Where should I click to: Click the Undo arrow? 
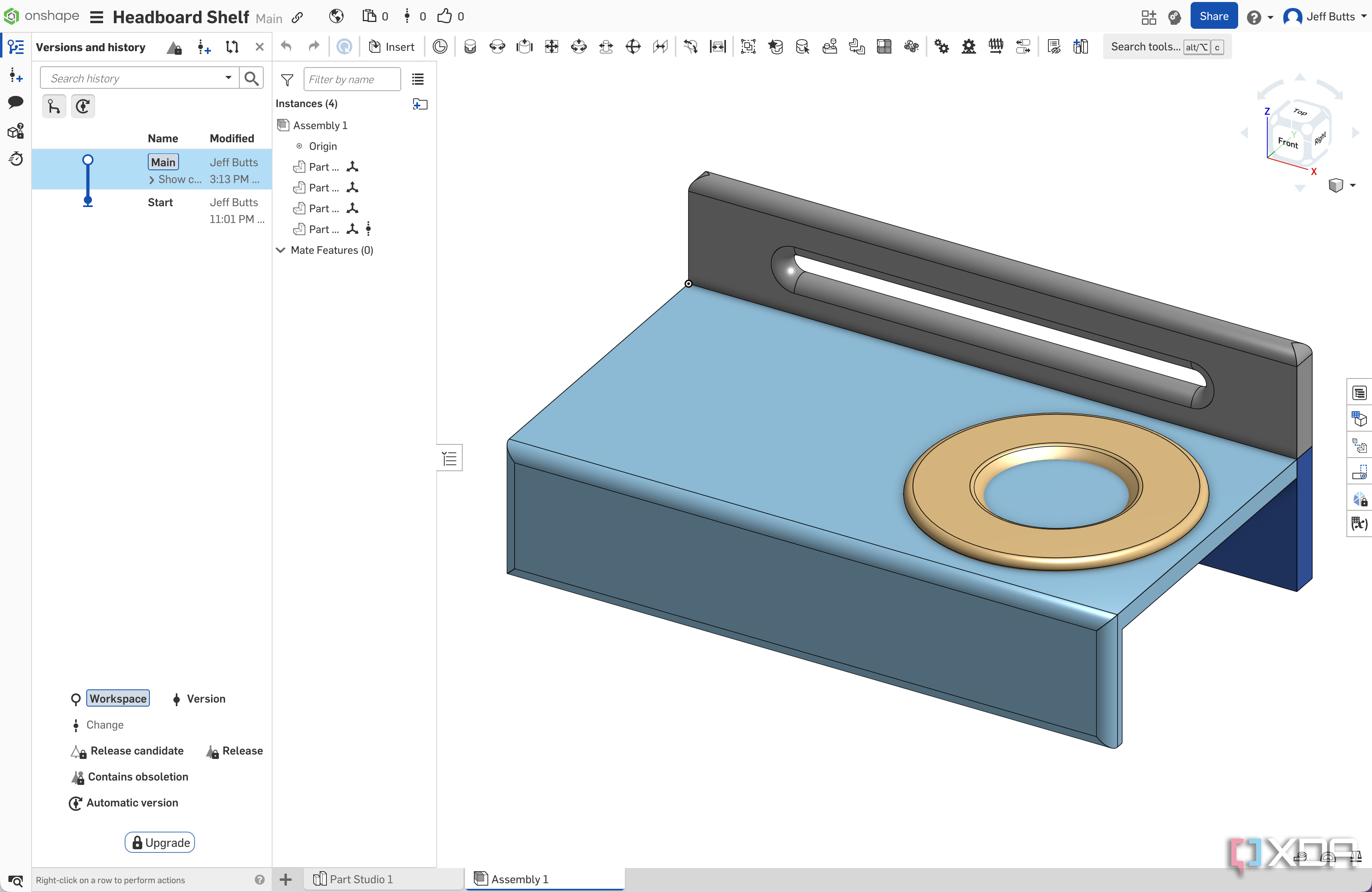(x=286, y=47)
